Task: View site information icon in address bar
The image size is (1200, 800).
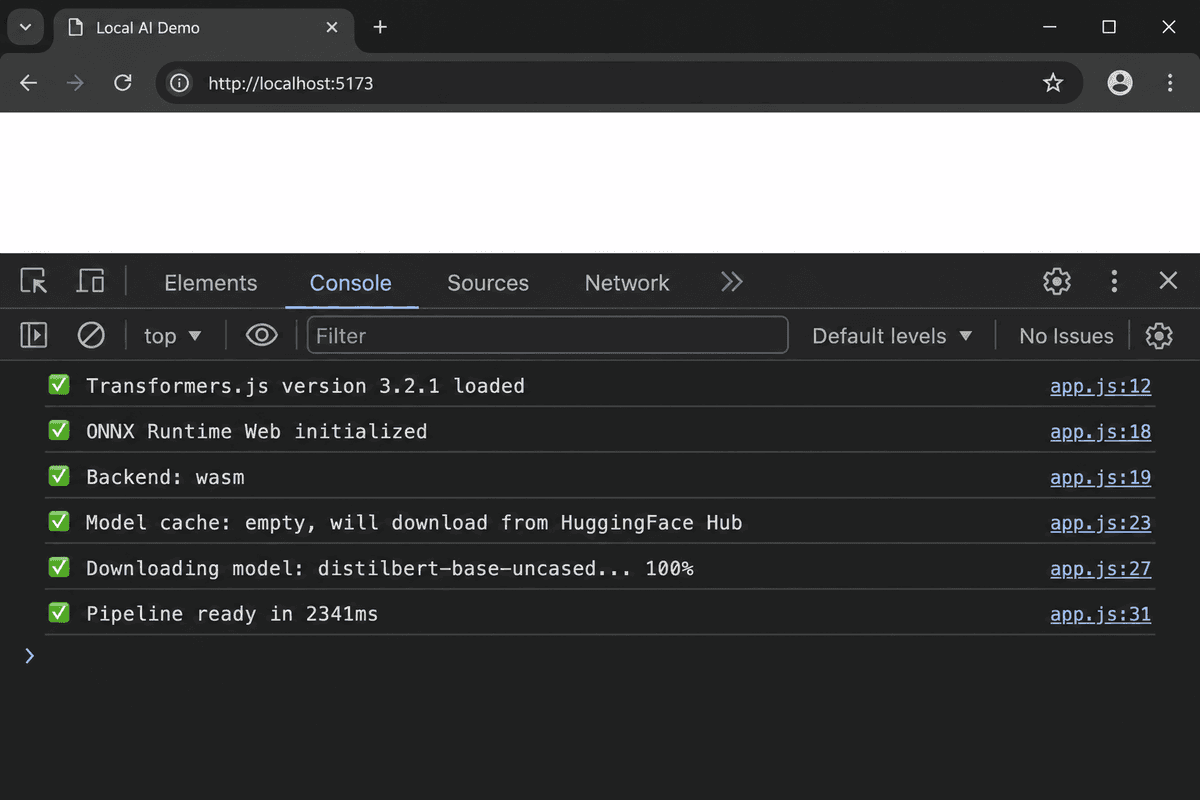Action: tap(180, 83)
